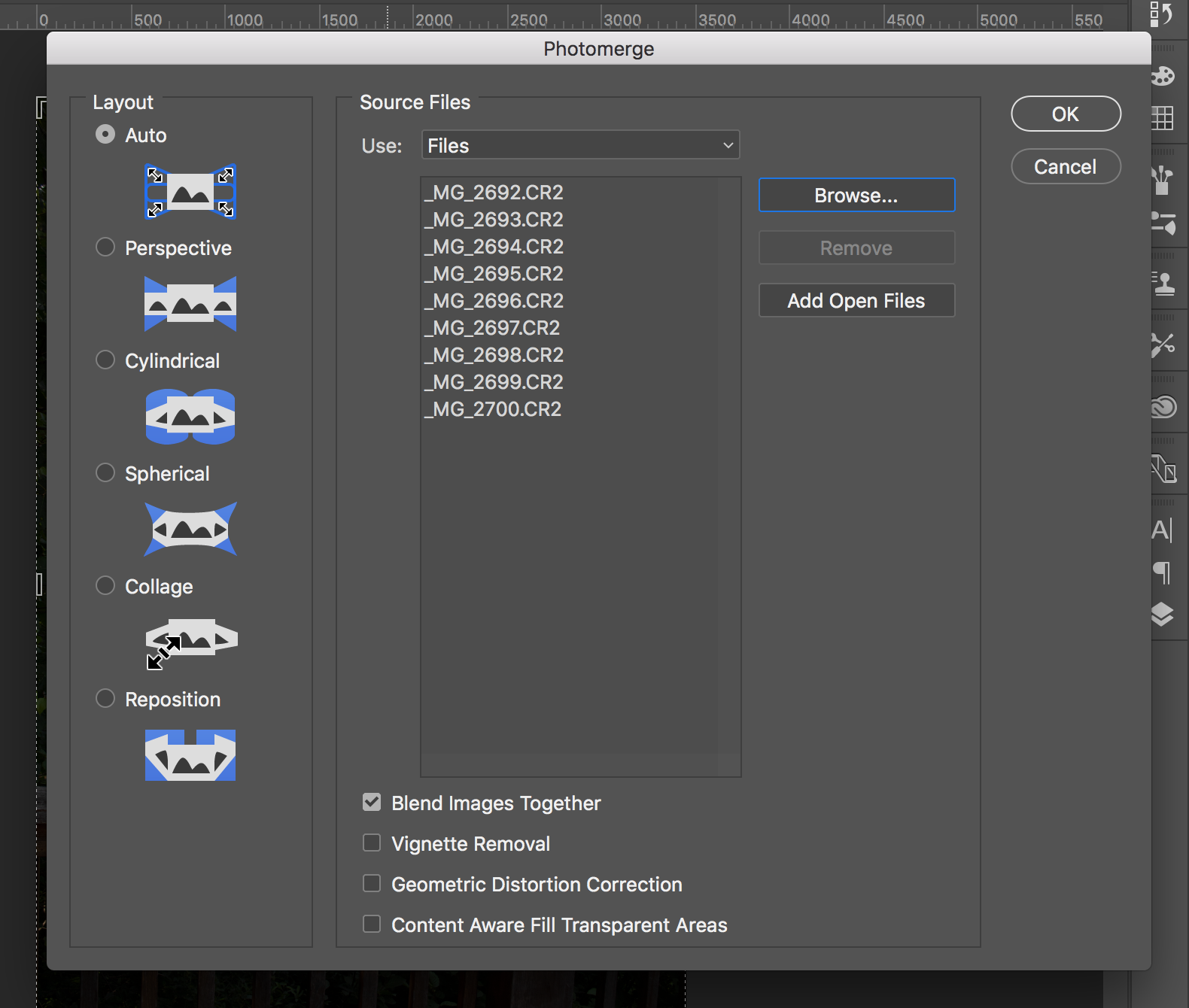Open the History panel icon

tap(1161, 14)
